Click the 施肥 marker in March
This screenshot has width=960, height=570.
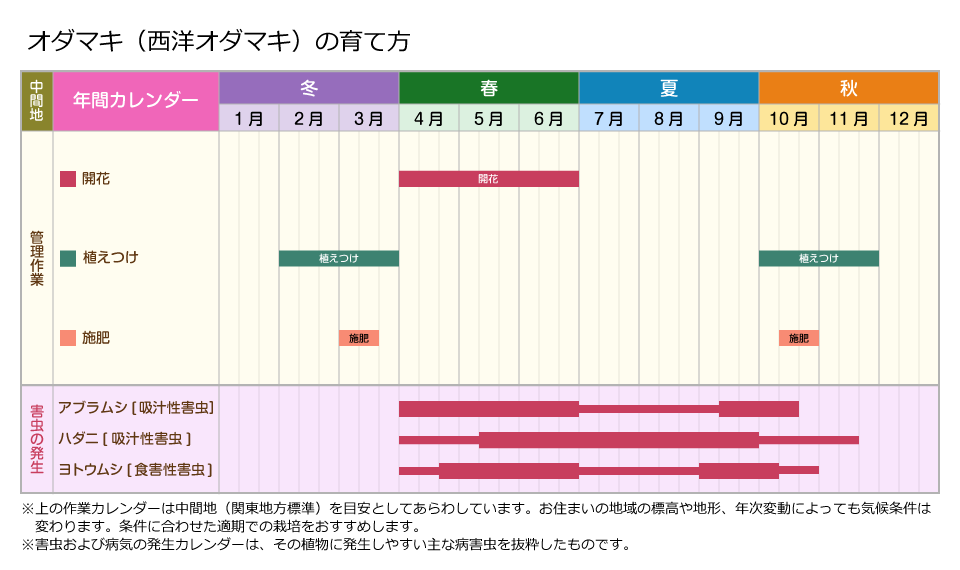click(359, 338)
